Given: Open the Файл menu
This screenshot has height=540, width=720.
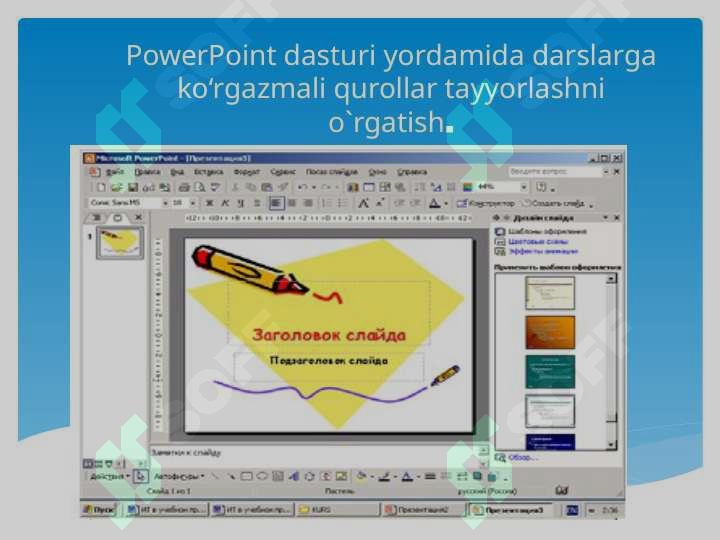Looking at the screenshot, I should coord(114,172).
